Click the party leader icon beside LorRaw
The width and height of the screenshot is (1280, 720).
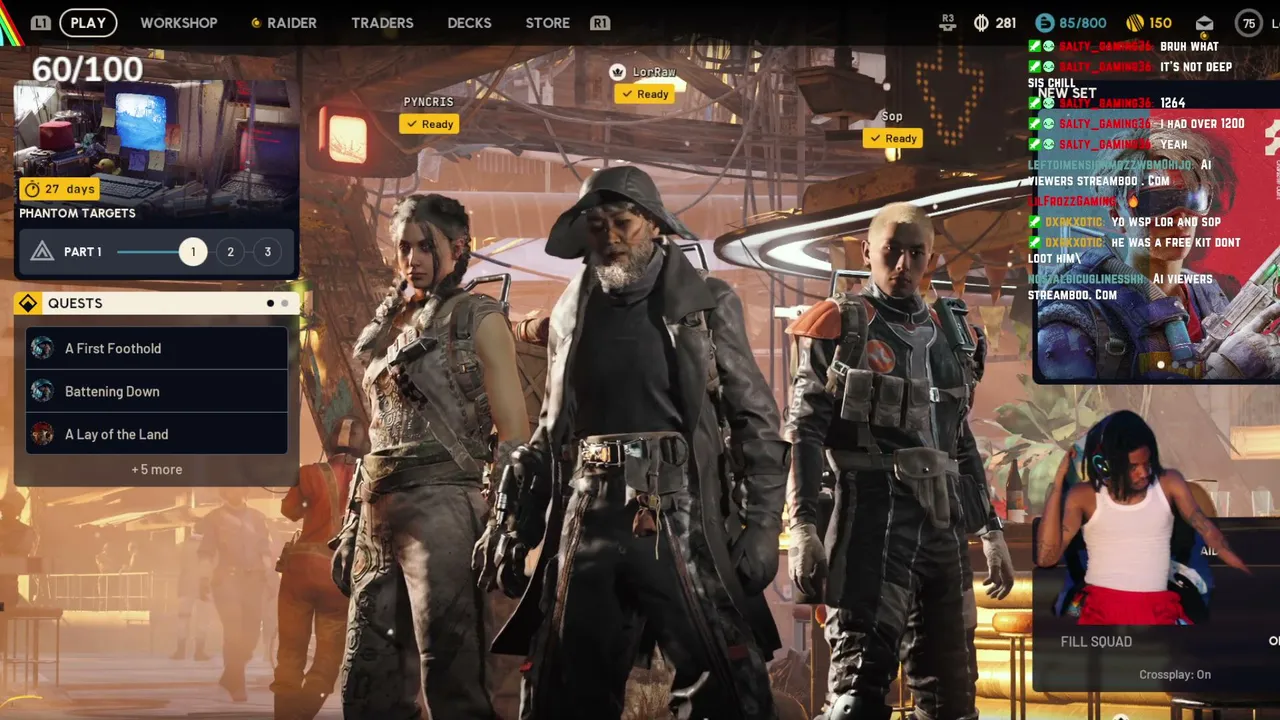click(618, 72)
